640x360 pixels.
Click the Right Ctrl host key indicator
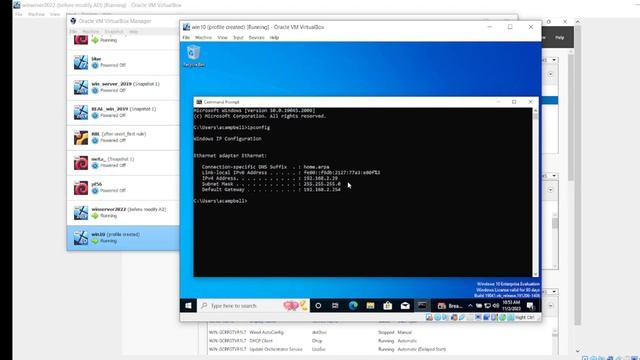524,318
